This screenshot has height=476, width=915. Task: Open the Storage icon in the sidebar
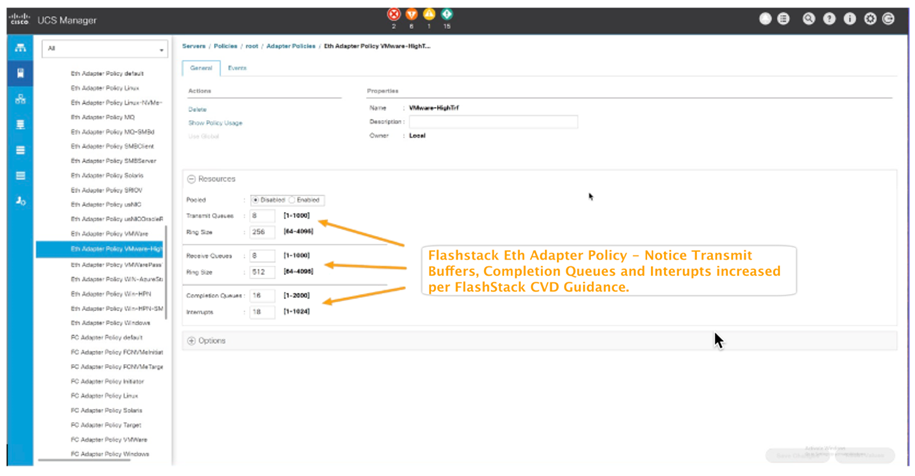point(20,176)
